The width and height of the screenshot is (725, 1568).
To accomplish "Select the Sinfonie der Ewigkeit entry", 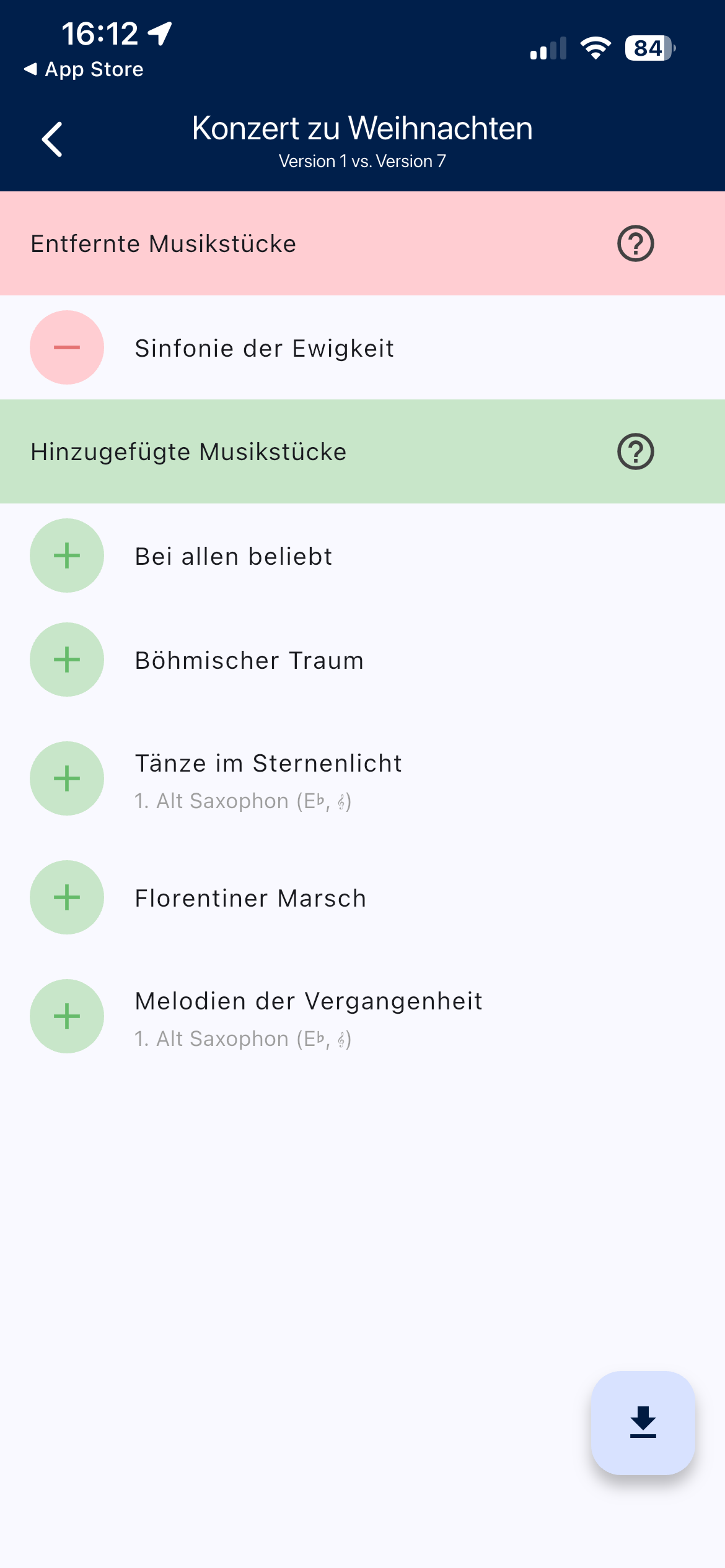I will [x=264, y=349].
